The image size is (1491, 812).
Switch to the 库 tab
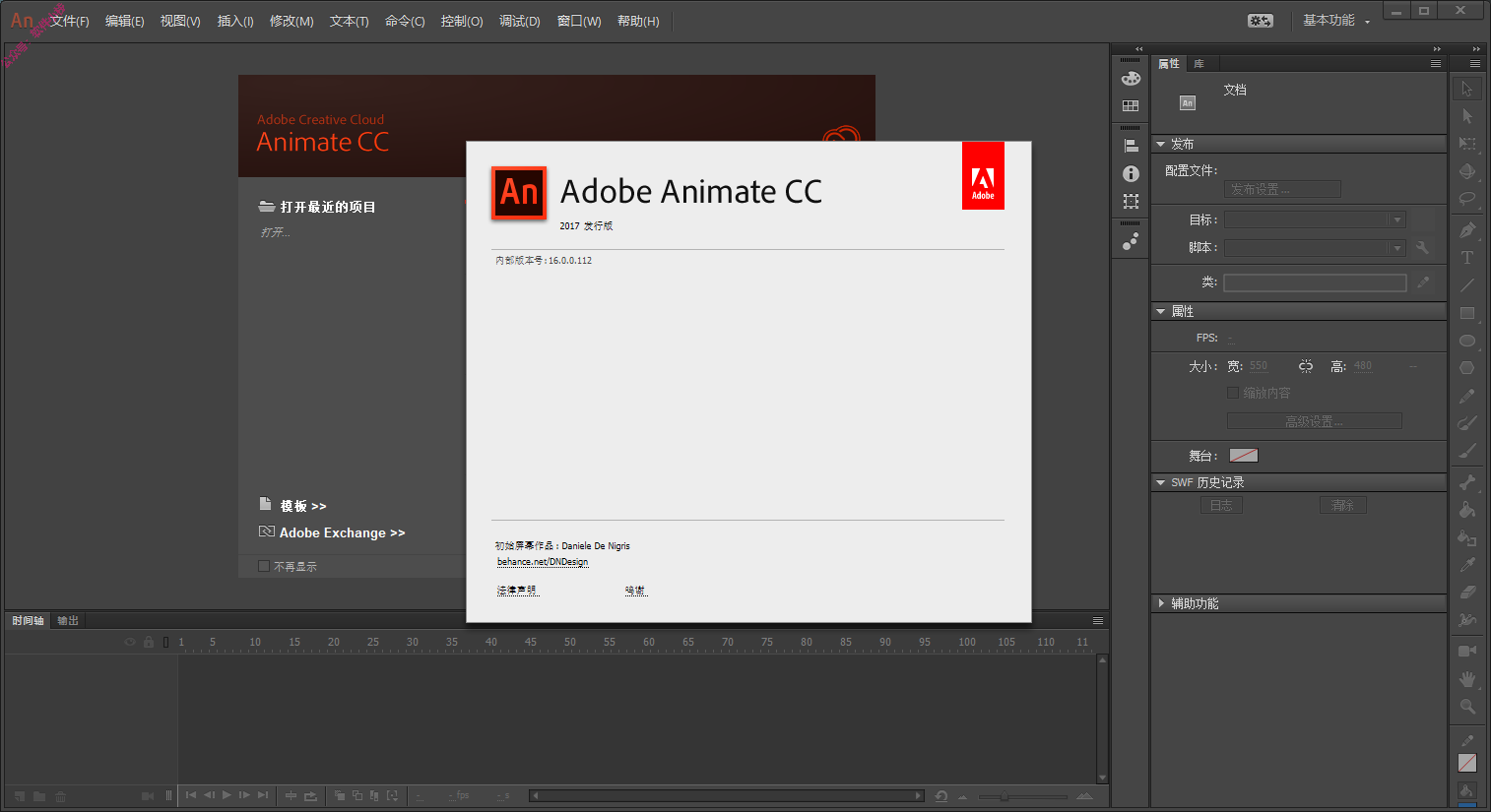pos(1199,64)
